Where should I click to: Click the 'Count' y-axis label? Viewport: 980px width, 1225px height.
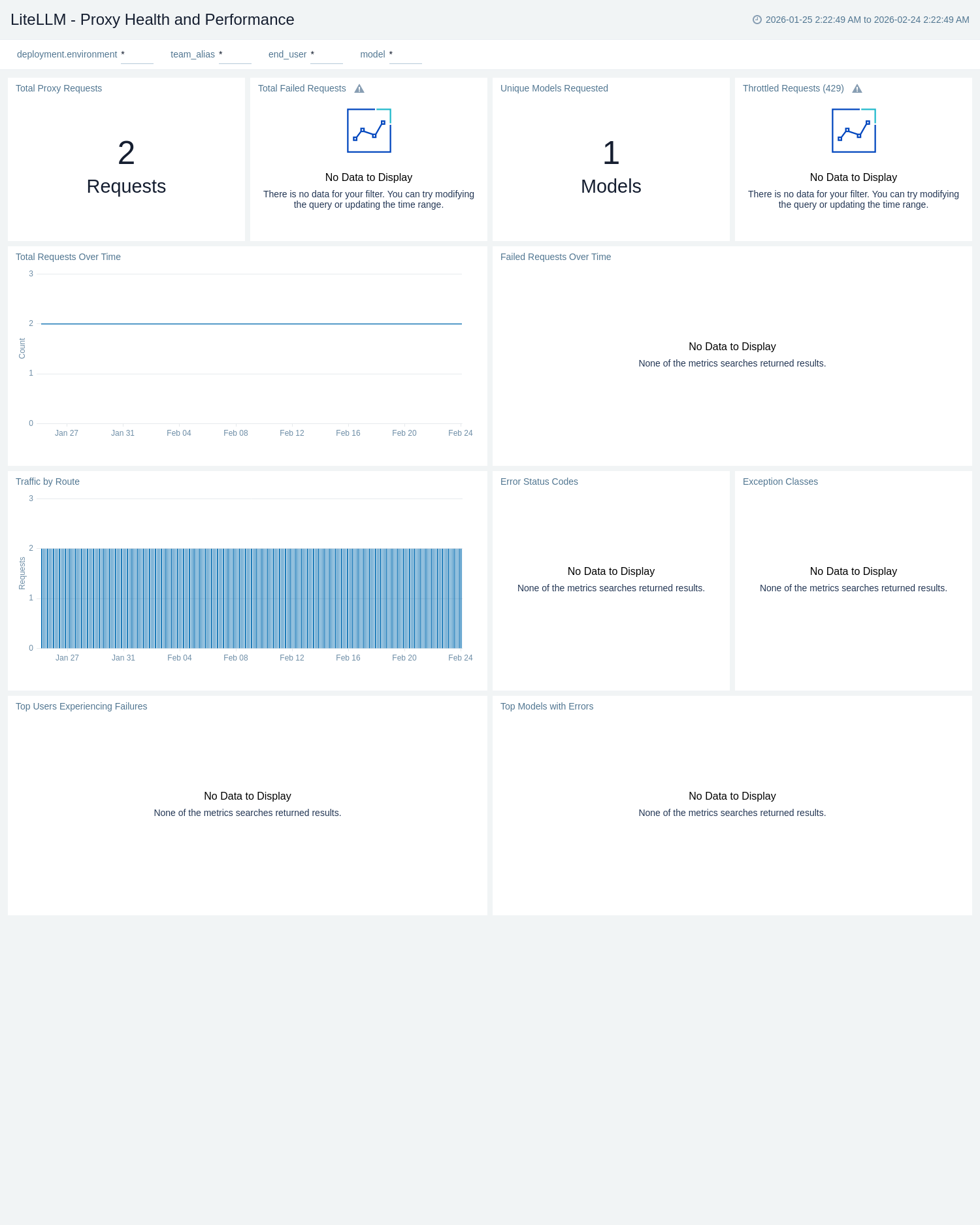22,348
